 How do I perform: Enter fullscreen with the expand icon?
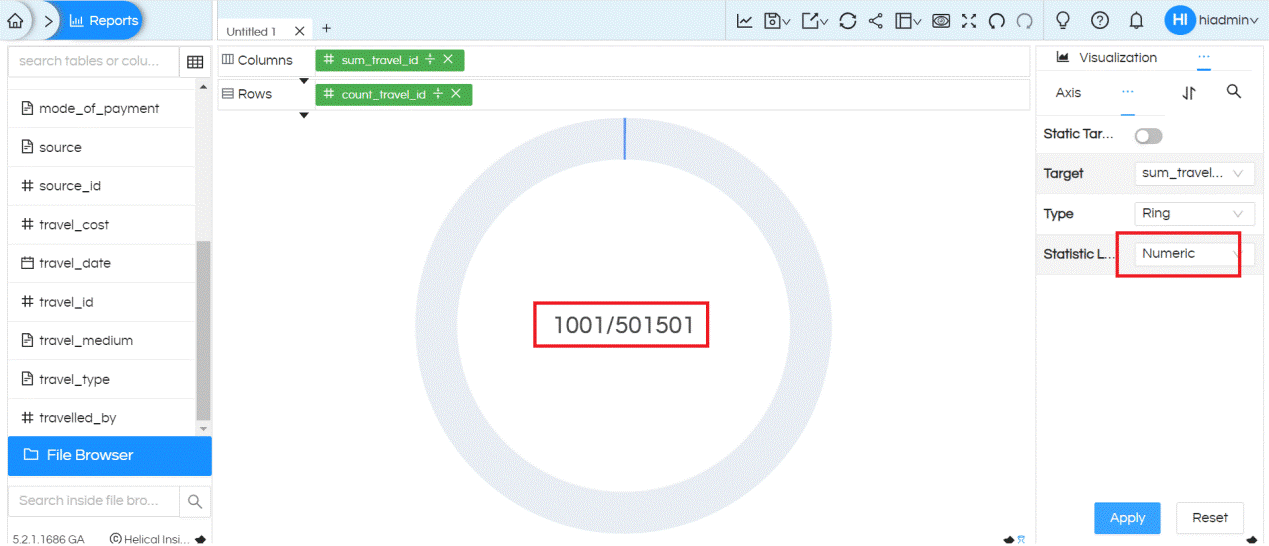pyautogui.click(x=968, y=20)
